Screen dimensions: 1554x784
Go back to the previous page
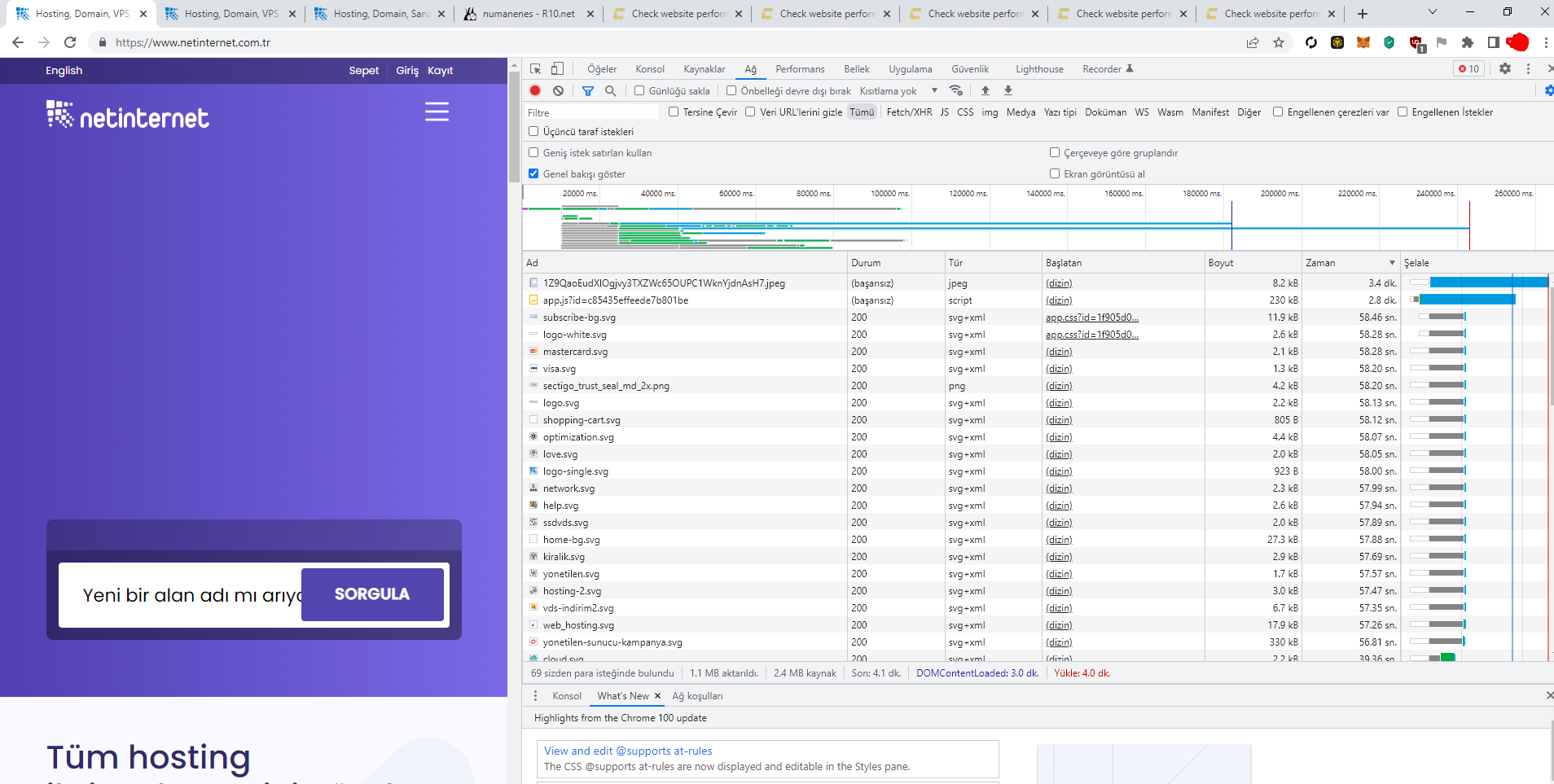click(18, 42)
